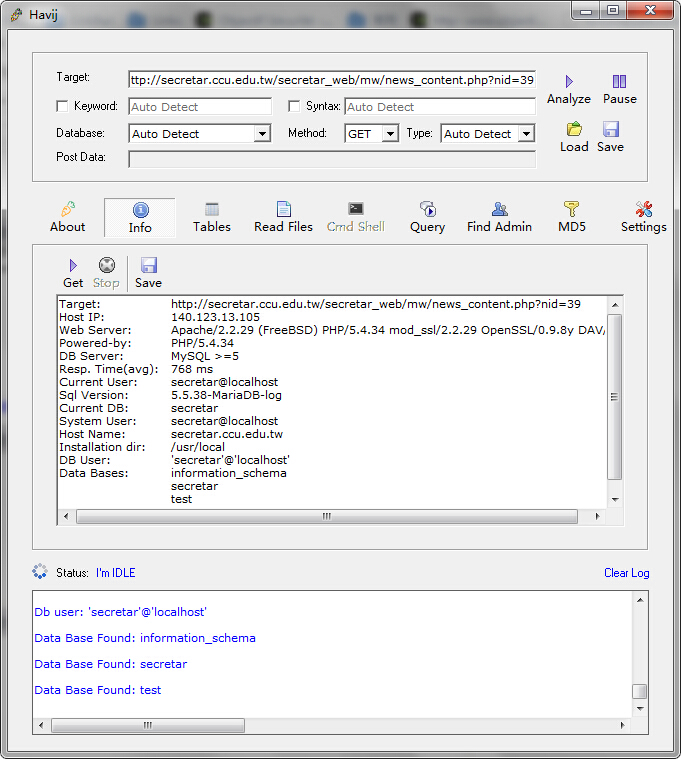The width and height of the screenshot is (681, 759).
Task: Click log line 'Data Base Found: information_schema'
Action: coord(145,638)
